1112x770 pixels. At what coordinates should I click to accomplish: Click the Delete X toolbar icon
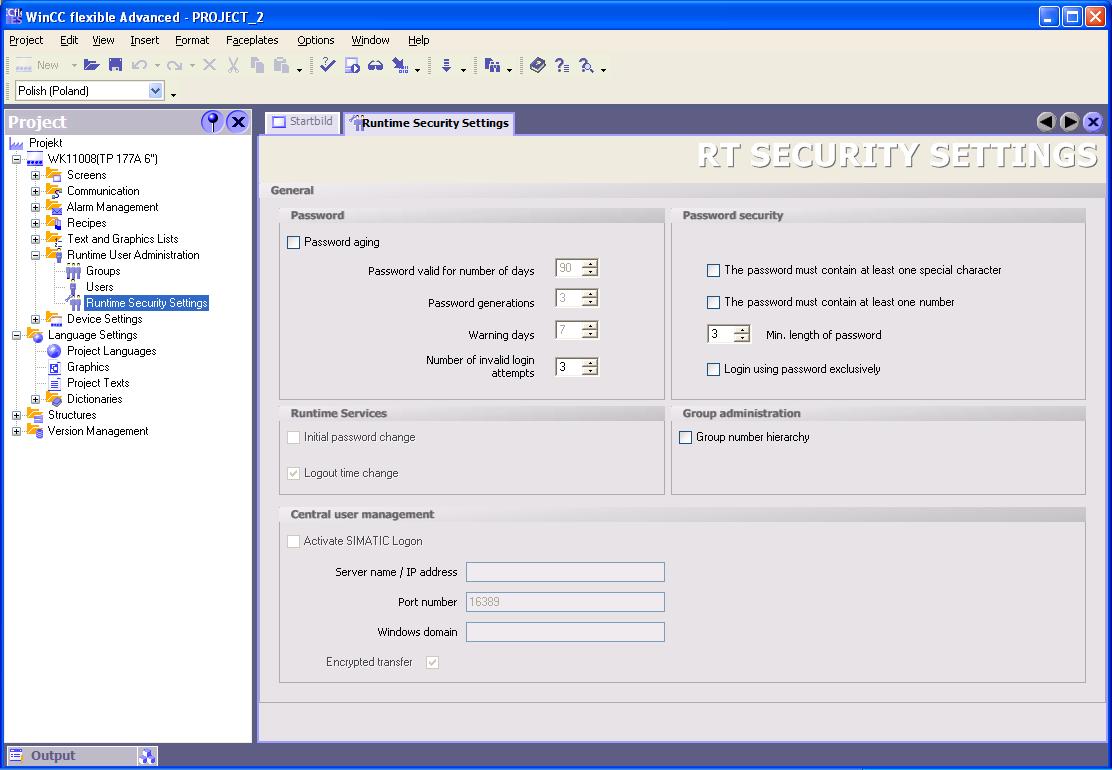click(x=209, y=65)
